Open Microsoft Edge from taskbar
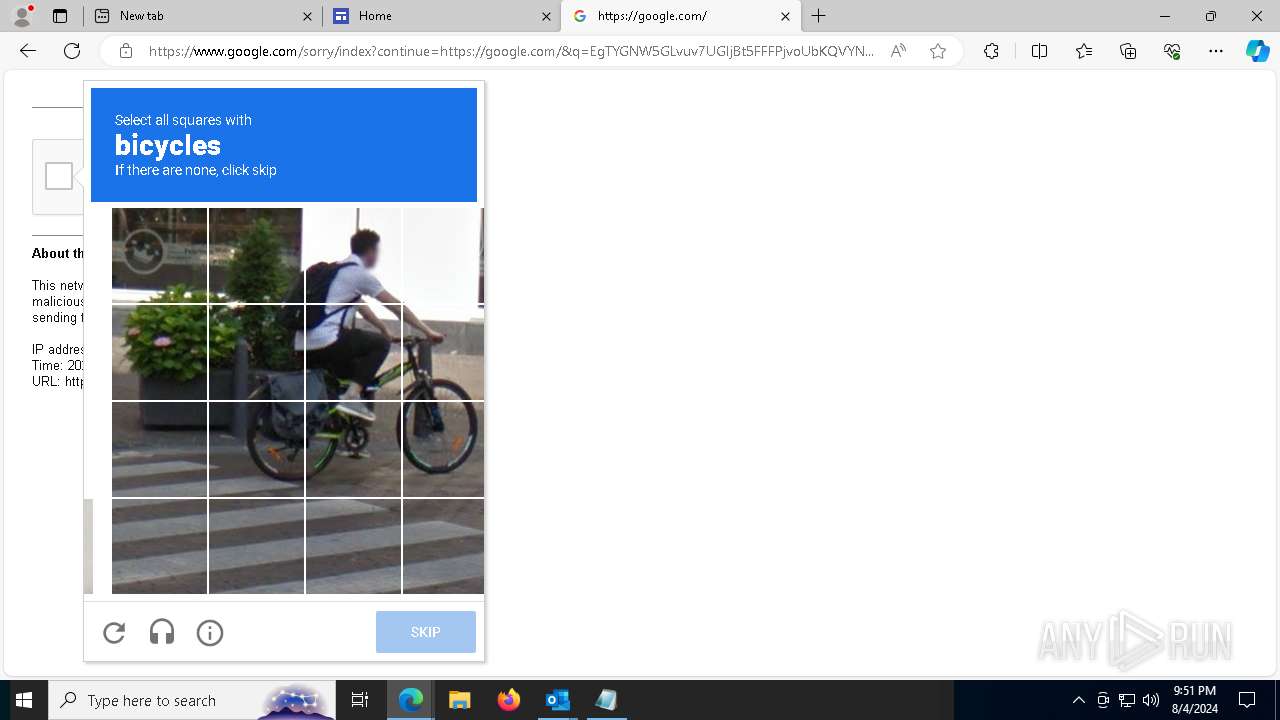Image resolution: width=1280 pixels, height=720 pixels. tap(411, 700)
